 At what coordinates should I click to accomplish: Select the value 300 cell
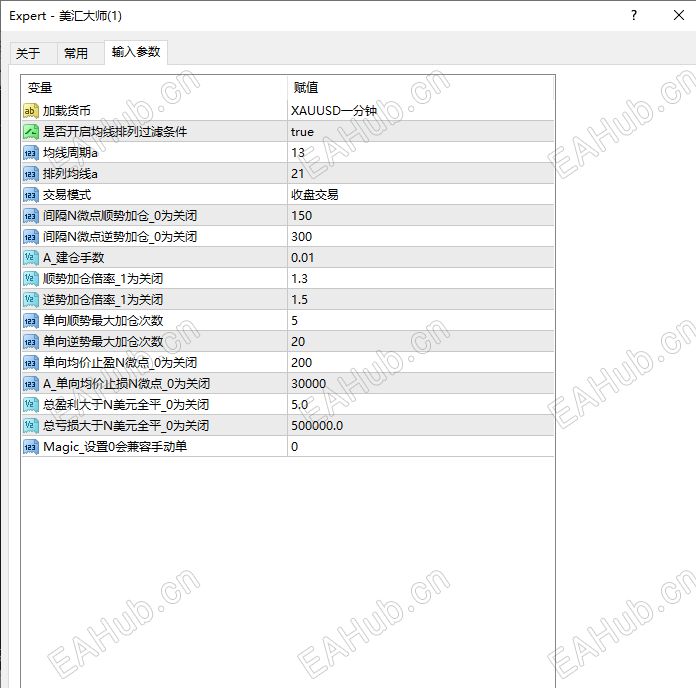tap(421, 237)
